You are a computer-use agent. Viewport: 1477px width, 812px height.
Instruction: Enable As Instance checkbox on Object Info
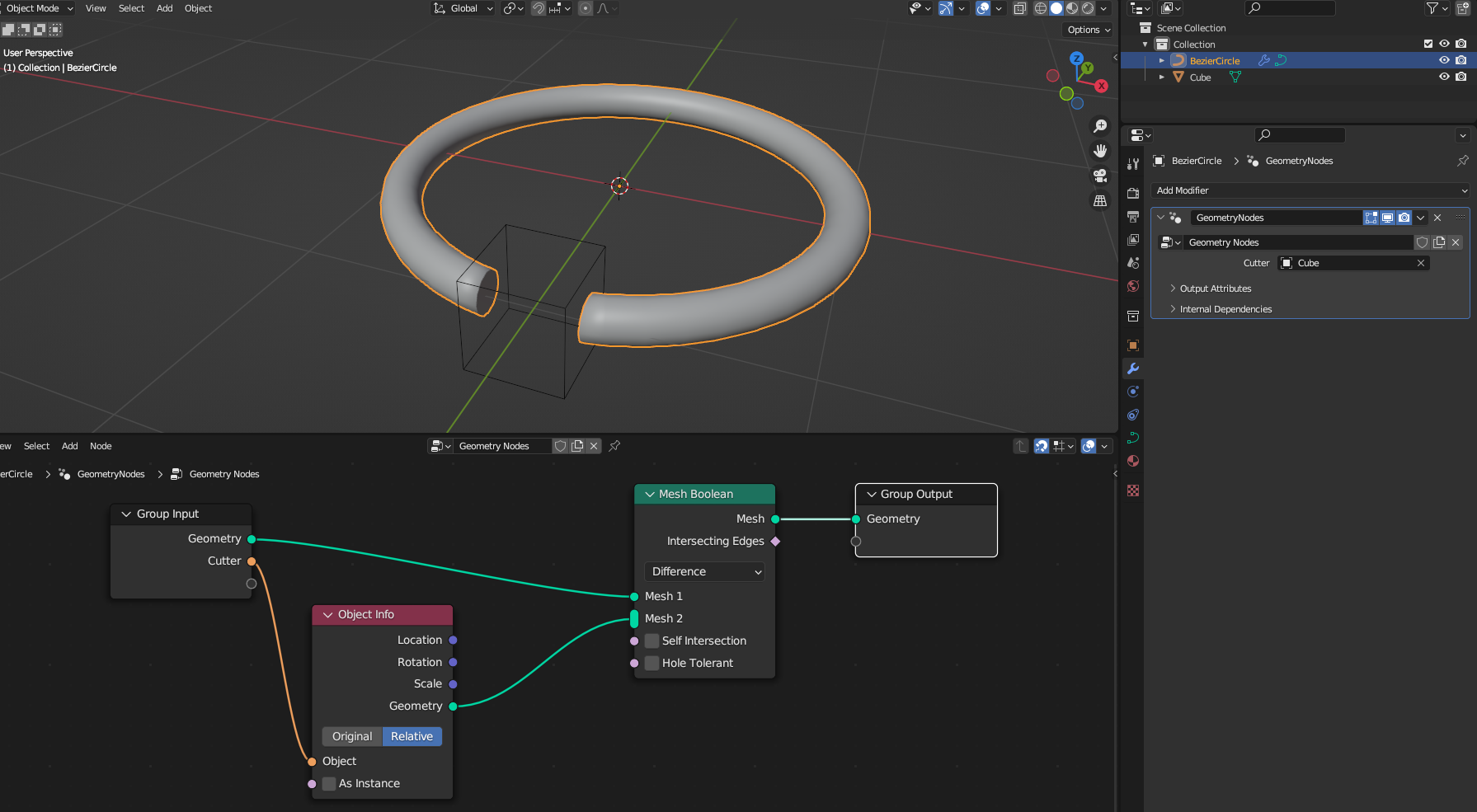coord(329,783)
